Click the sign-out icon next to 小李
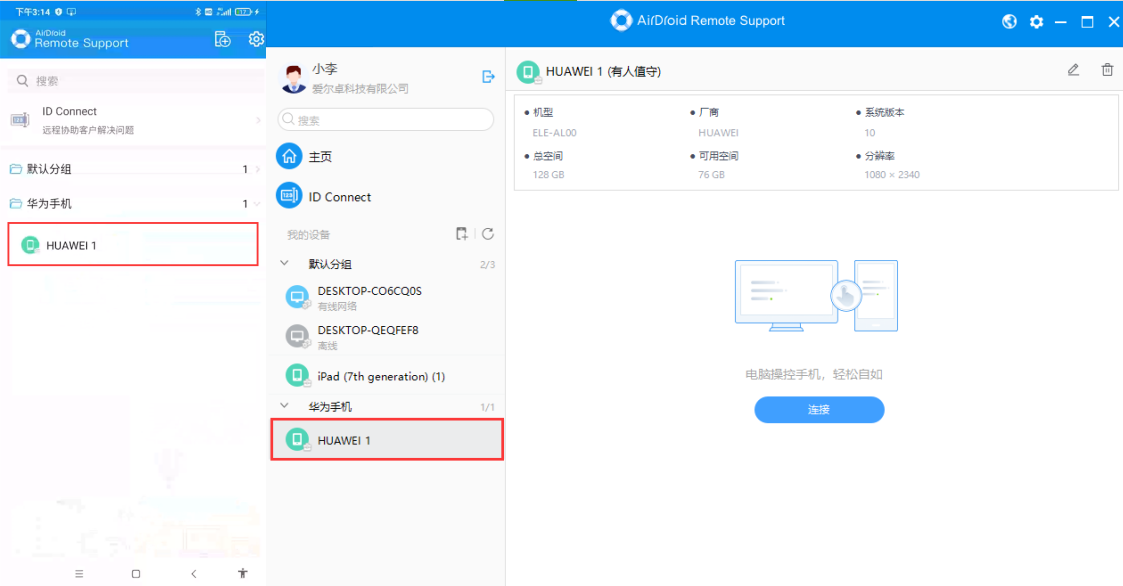 point(488,77)
